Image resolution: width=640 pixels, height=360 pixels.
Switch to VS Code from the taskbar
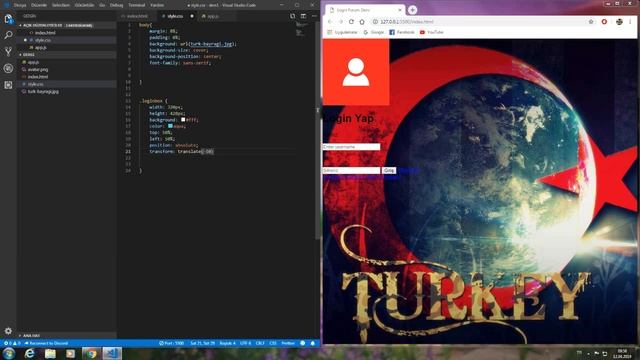(x=112, y=353)
